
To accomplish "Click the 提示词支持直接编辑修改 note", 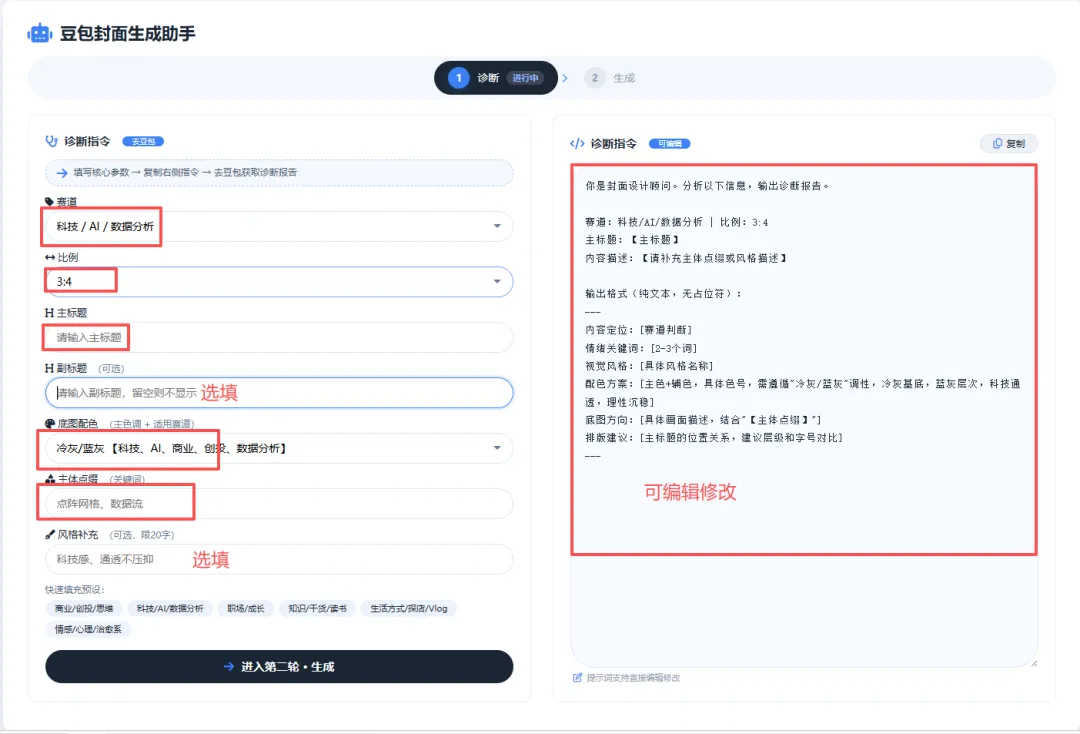I will [633, 678].
